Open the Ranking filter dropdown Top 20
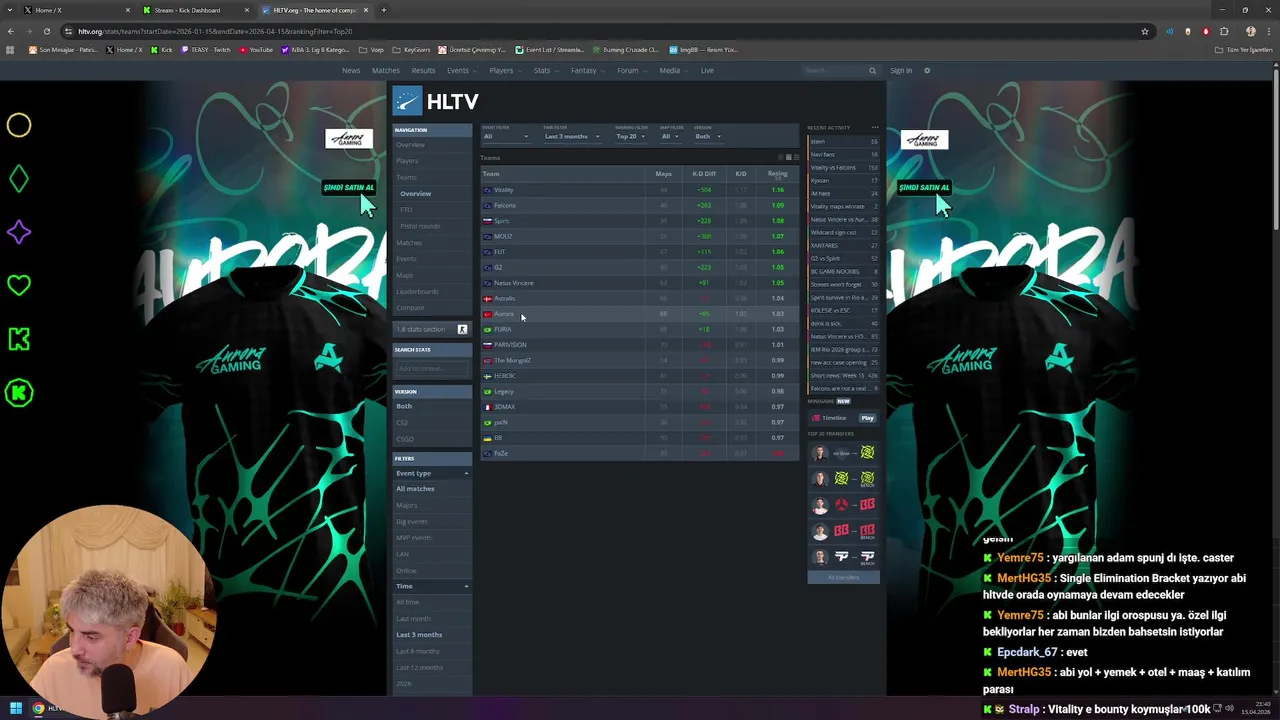Screen dimensions: 1280x720 pyautogui.click(x=631, y=136)
